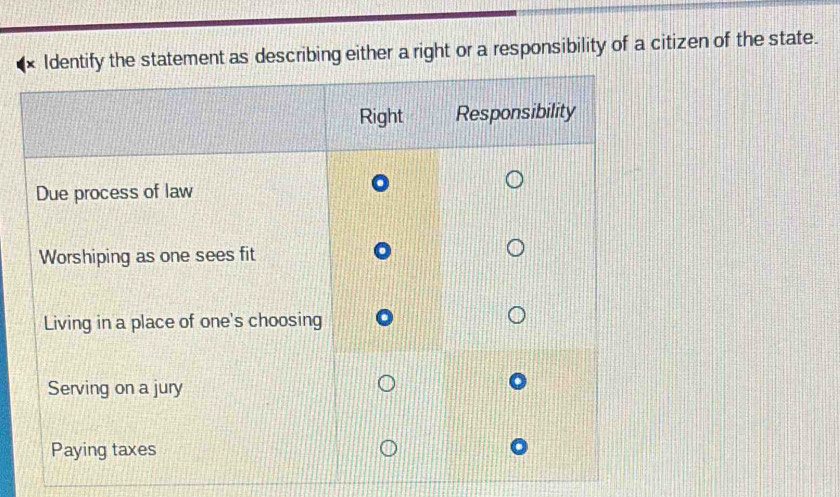Click the 'Living in a place of one's choosing' text
The width and height of the screenshot is (840, 497).
coord(184,322)
